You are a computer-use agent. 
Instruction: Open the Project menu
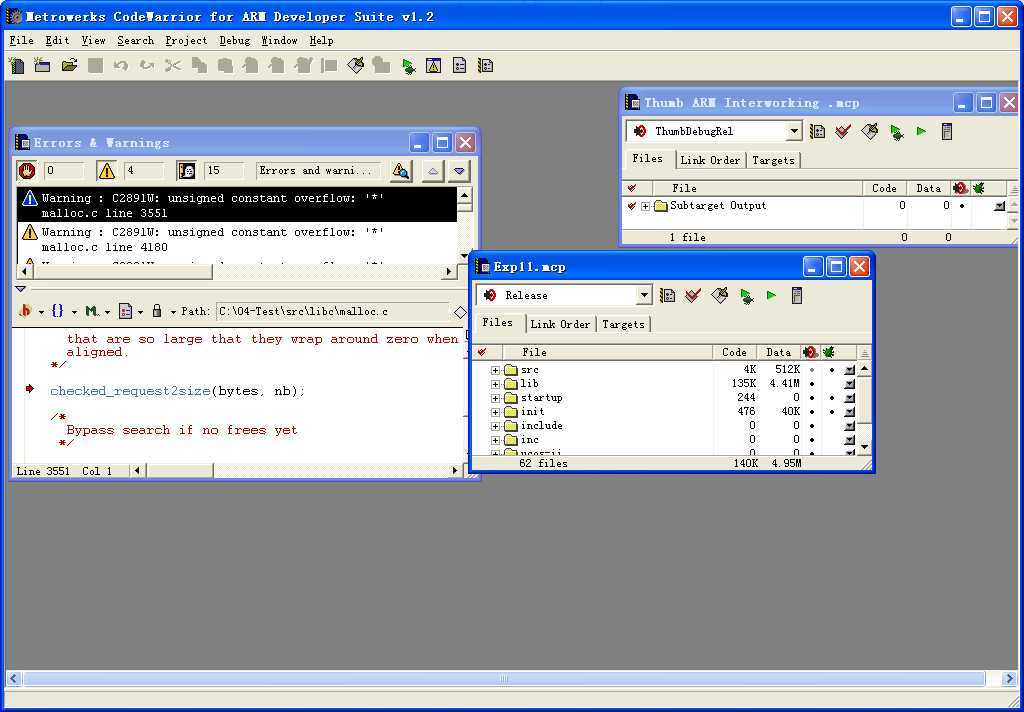(x=186, y=40)
